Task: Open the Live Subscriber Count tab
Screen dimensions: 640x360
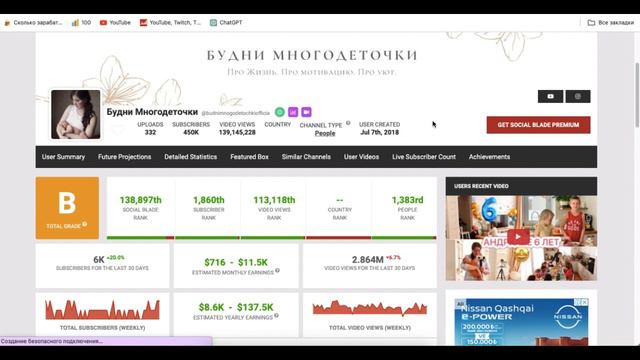Action: tap(424, 157)
